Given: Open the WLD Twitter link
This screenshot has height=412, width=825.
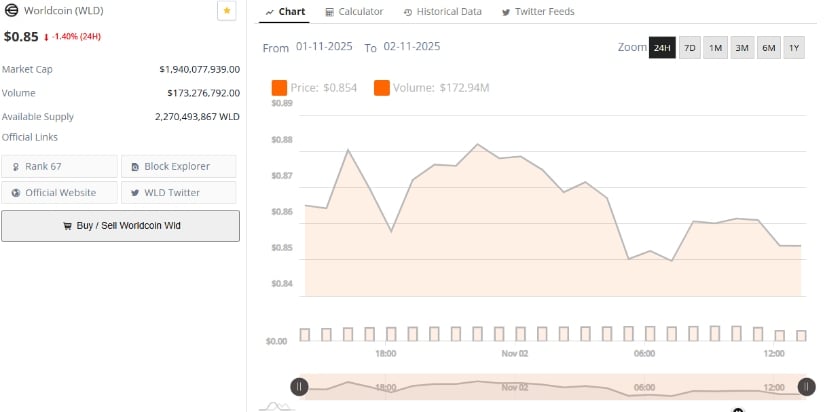Looking at the screenshot, I should click(x=178, y=192).
